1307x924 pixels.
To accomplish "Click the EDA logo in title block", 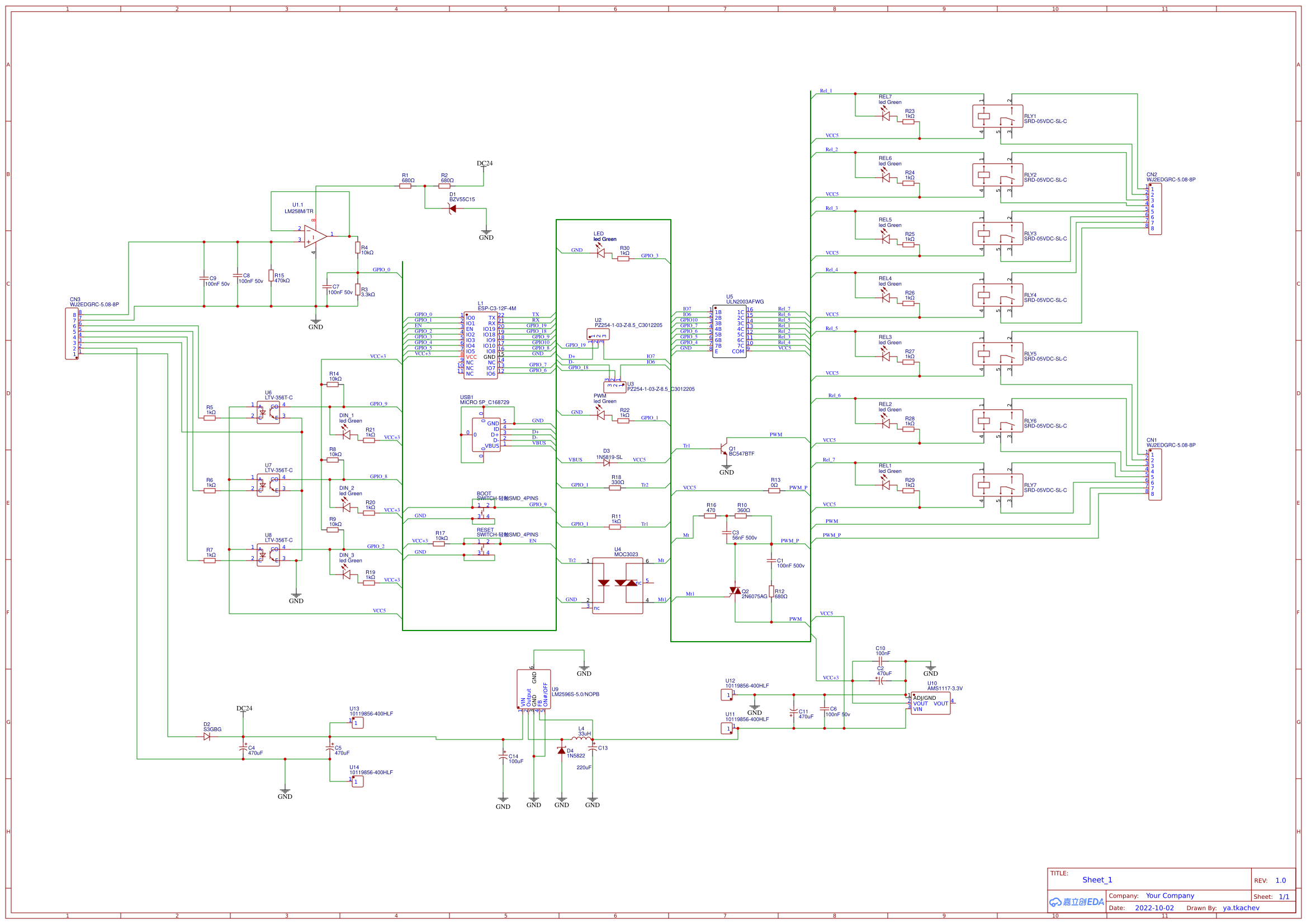I will coord(1077,902).
